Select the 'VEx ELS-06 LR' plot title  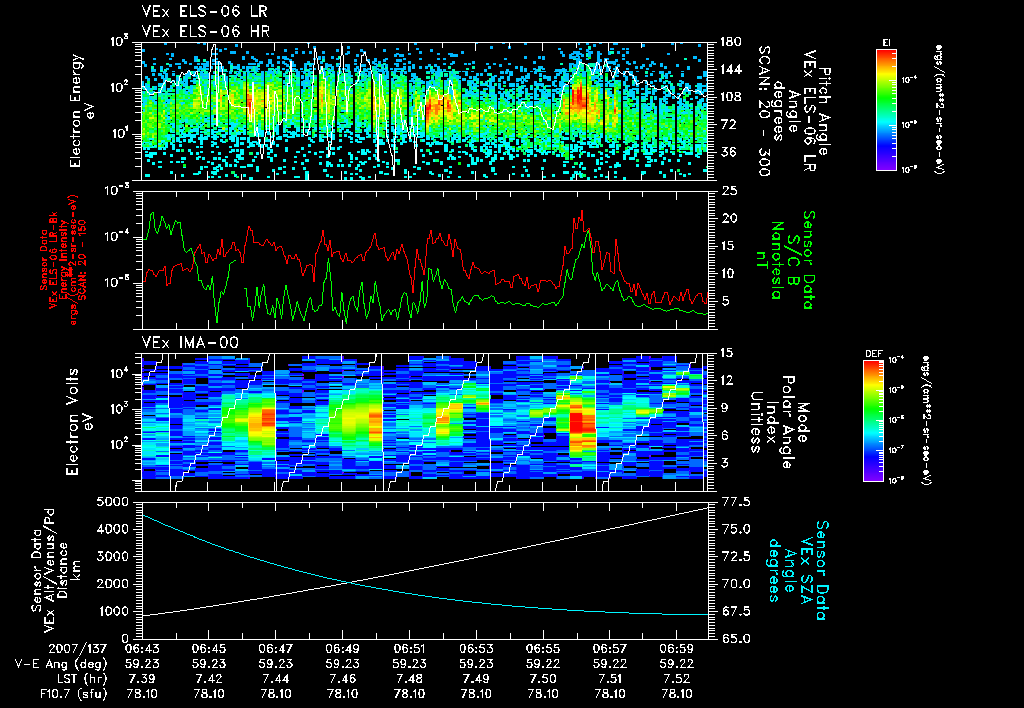point(204,12)
